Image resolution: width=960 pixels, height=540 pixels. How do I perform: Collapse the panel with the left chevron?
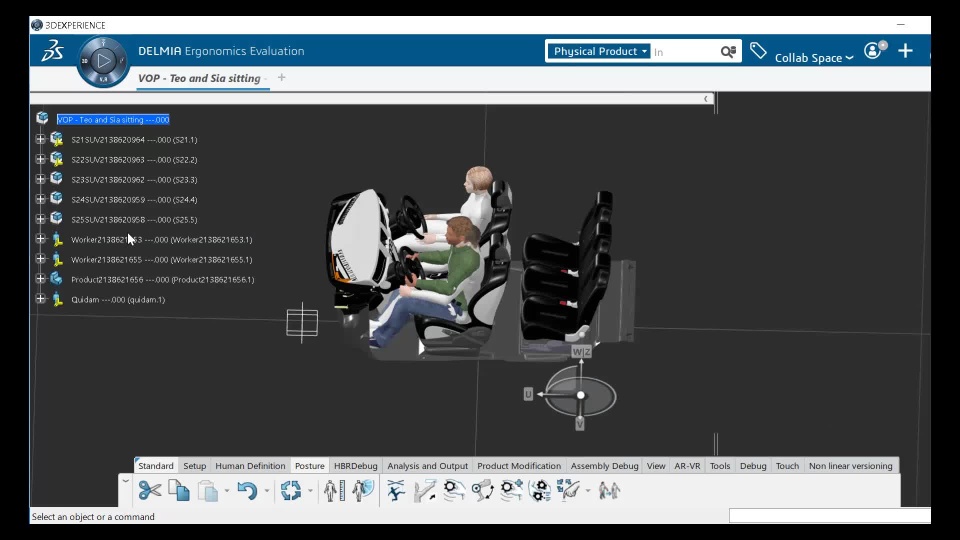[705, 99]
